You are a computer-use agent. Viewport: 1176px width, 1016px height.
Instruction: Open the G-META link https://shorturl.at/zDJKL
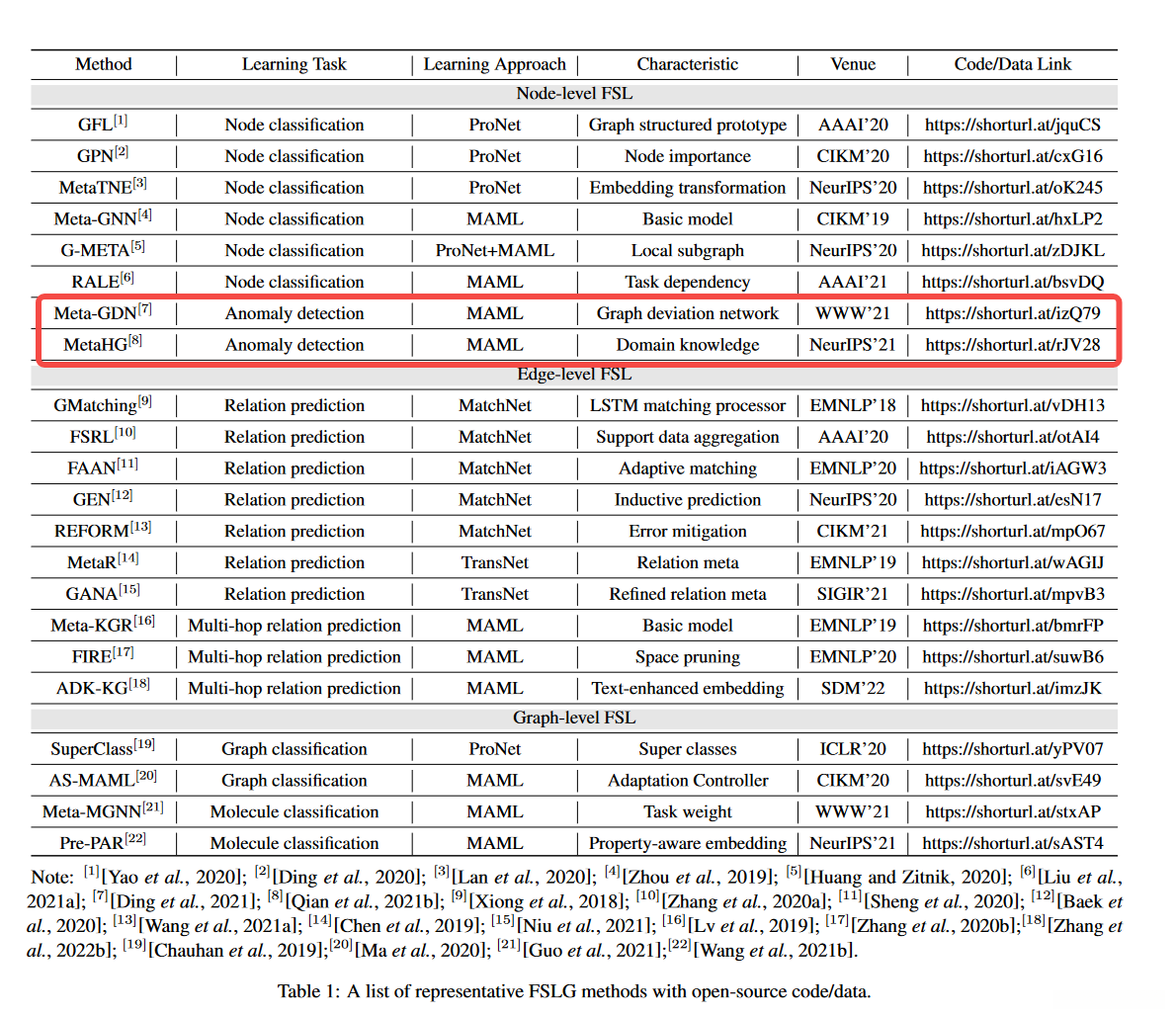tap(1013, 250)
